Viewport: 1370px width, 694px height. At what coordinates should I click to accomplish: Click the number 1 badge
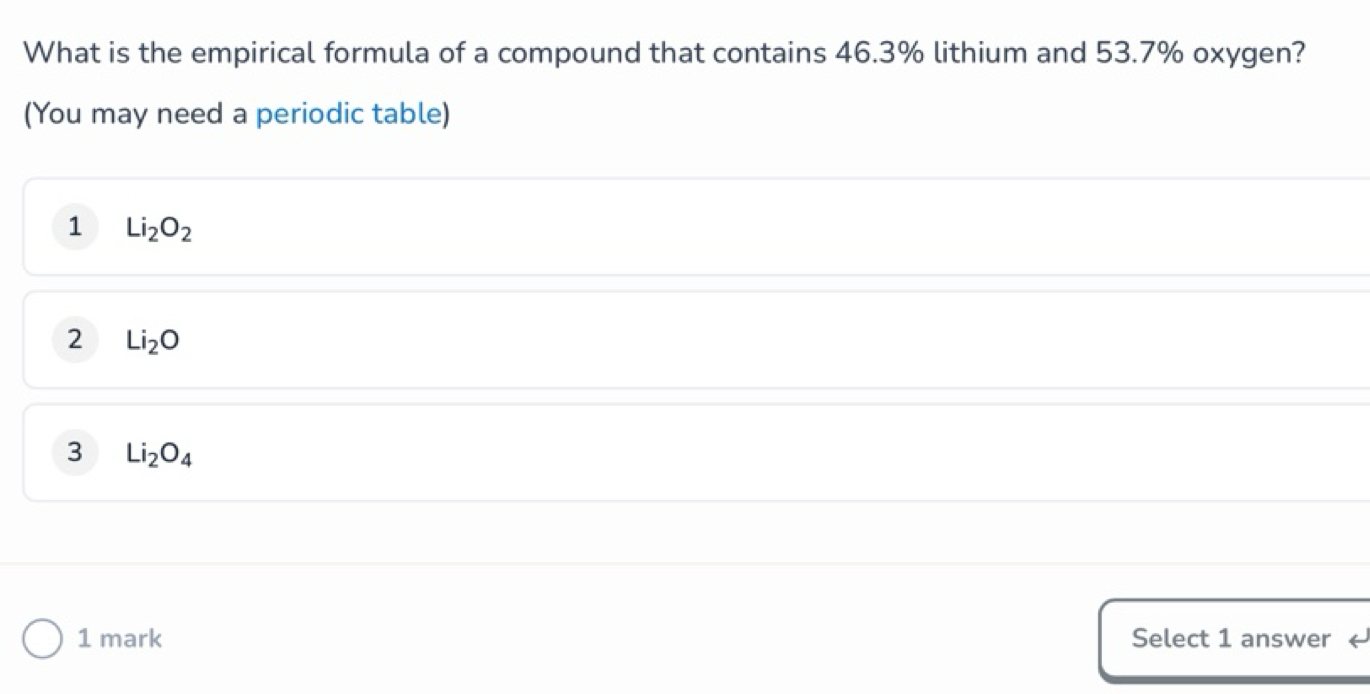(x=75, y=227)
